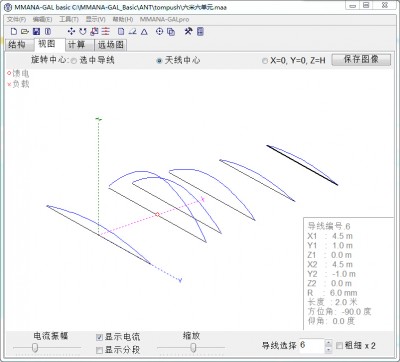This screenshot has width=400, height=362.
Task: Click the four-arrow move tool icon
Action: tap(71, 32)
